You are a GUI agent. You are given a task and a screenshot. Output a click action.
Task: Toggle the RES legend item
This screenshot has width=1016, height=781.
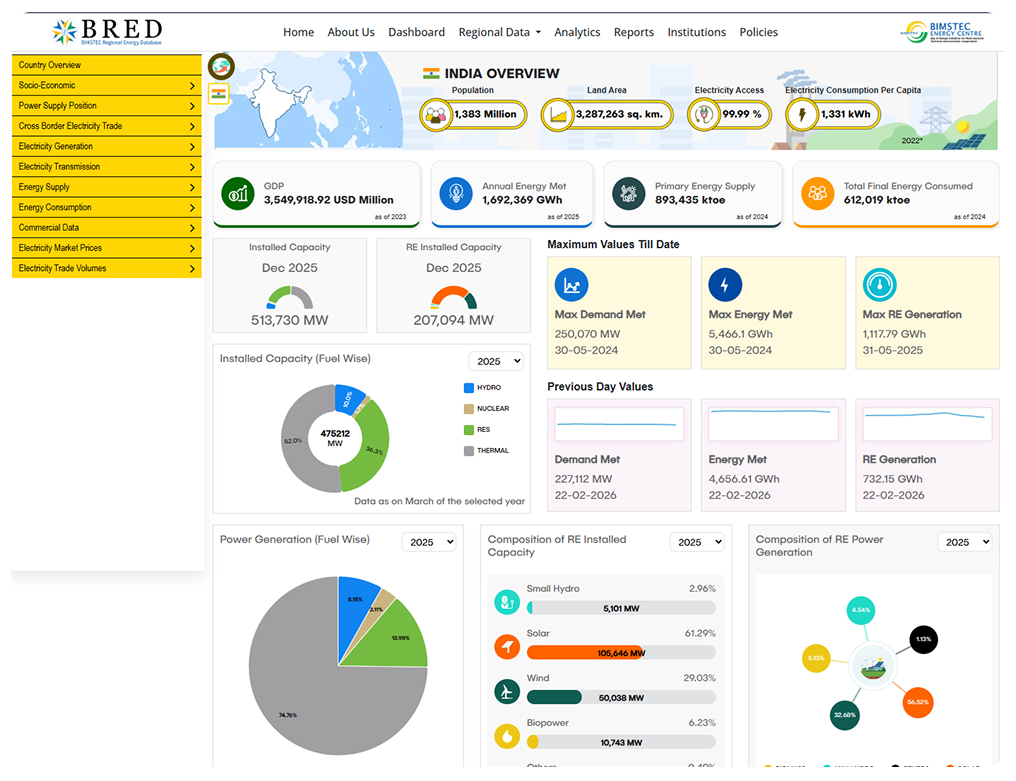(x=477, y=429)
